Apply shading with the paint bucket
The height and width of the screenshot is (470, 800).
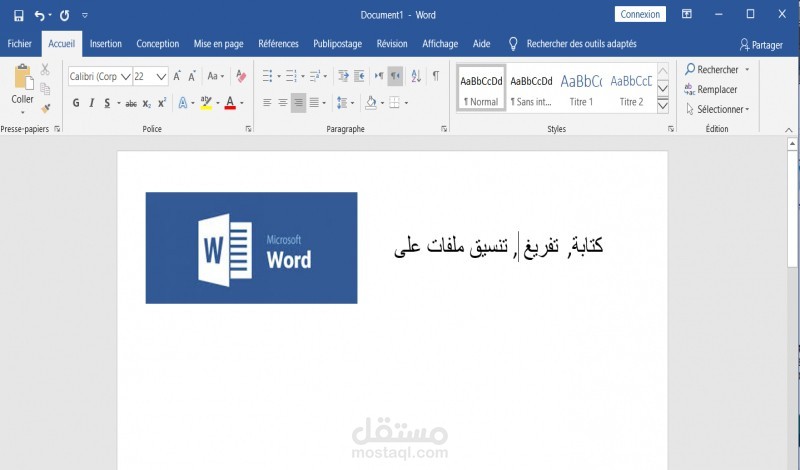coord(371,103)
